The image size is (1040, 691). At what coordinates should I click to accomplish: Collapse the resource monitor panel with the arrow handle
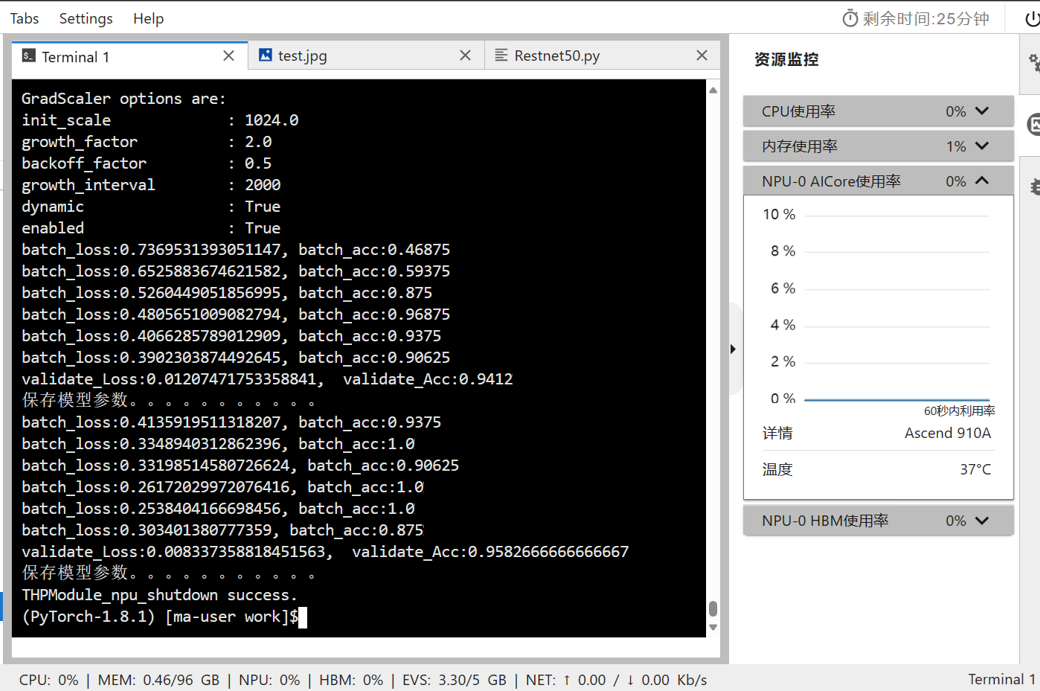[733, 349]
